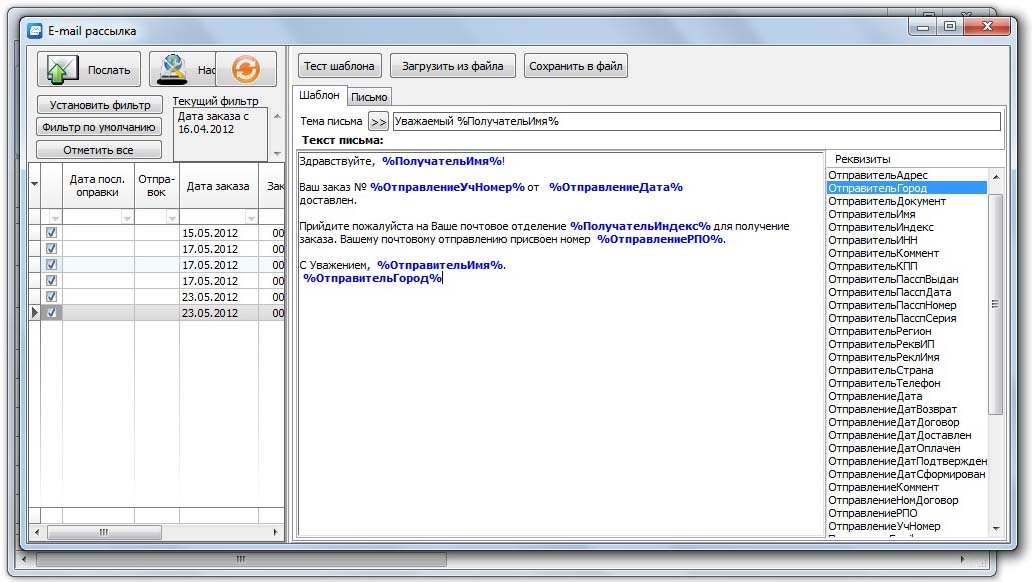This screenshot has height=582, width=1032.
Task: Open the grid column chooser arrow
Action: [34, 184]
